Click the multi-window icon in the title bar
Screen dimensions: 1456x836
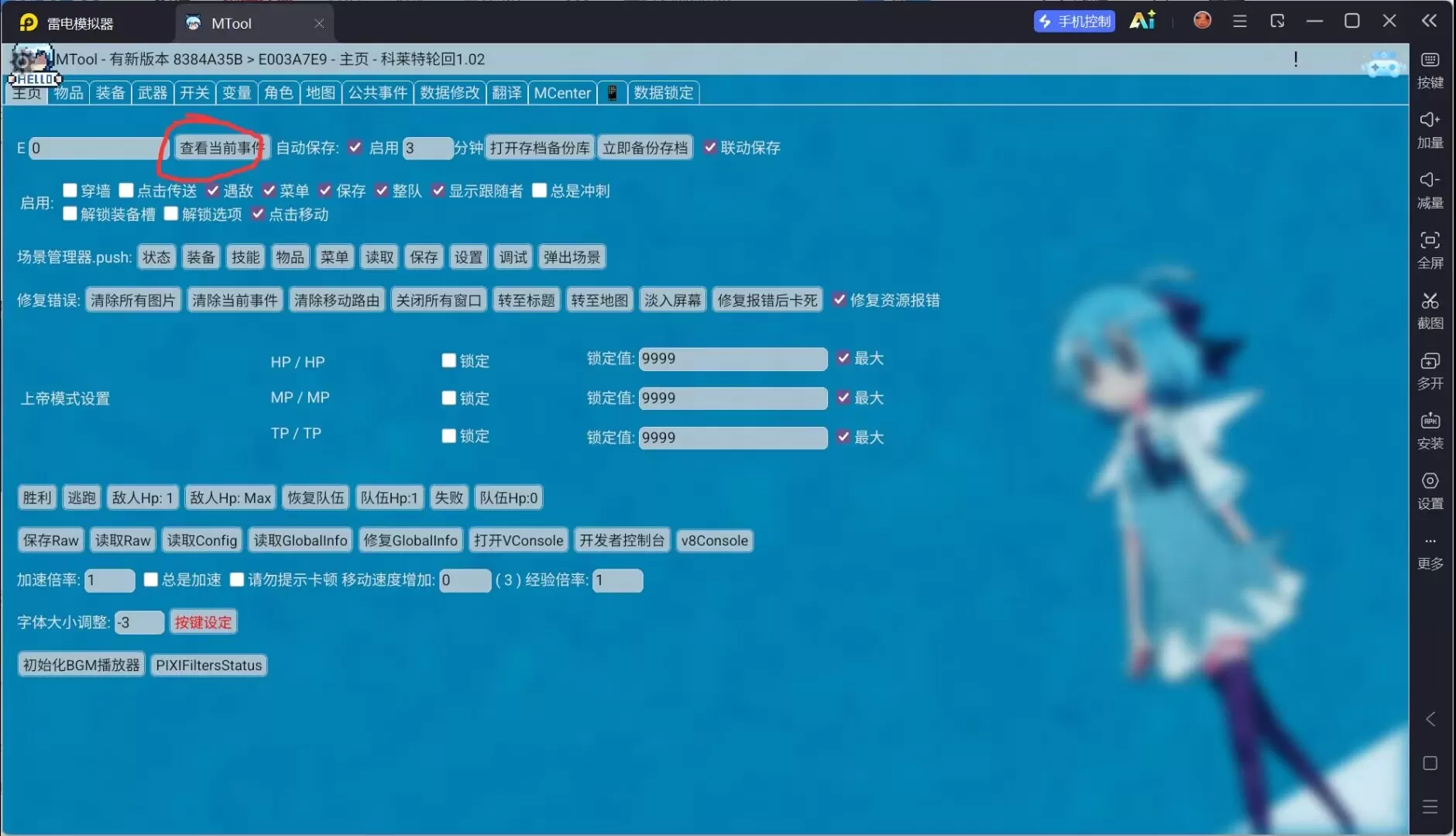pyautogui.click(x=1277, y=21)
